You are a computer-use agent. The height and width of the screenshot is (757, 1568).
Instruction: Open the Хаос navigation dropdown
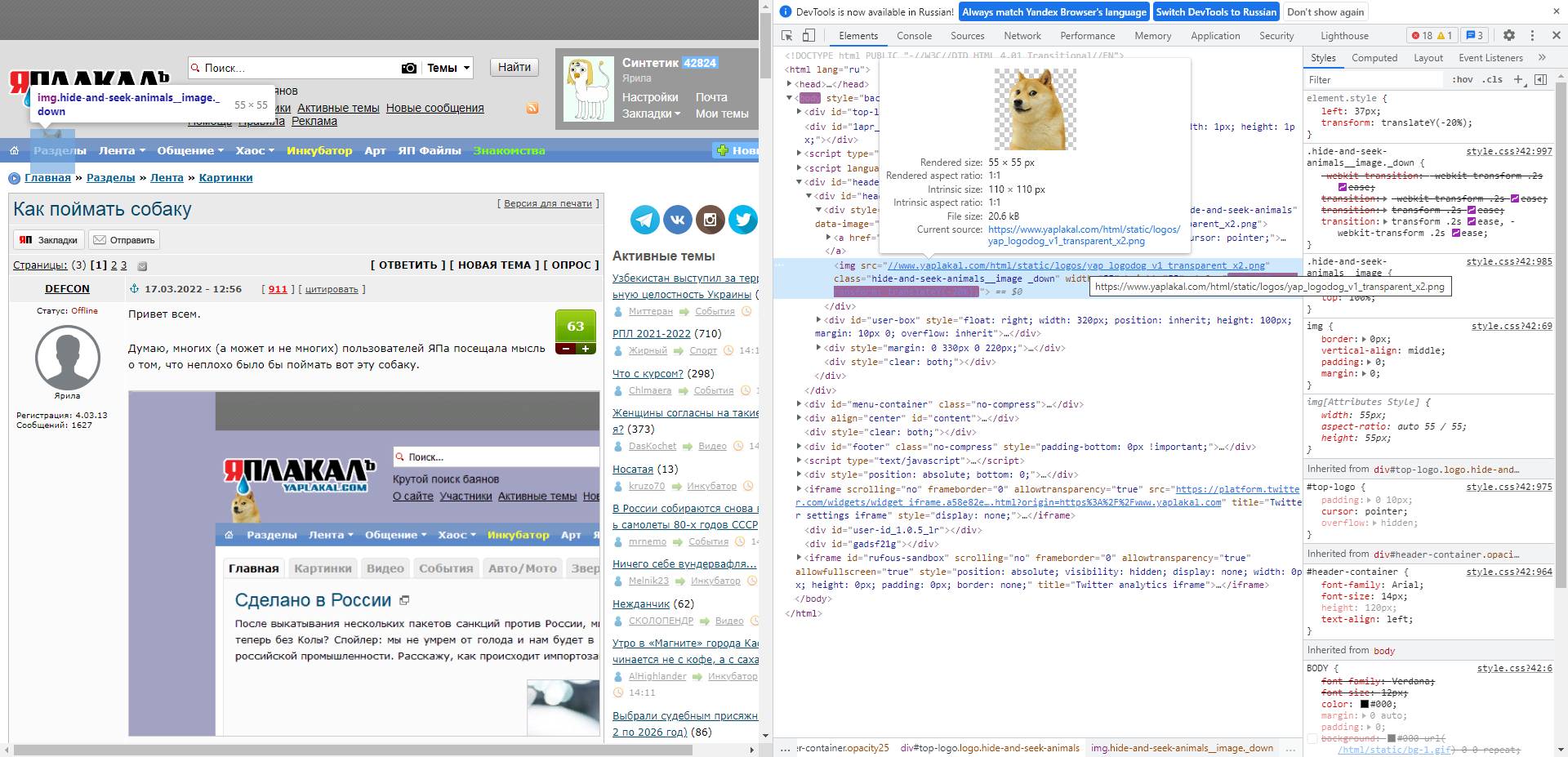tap(255, 150)
